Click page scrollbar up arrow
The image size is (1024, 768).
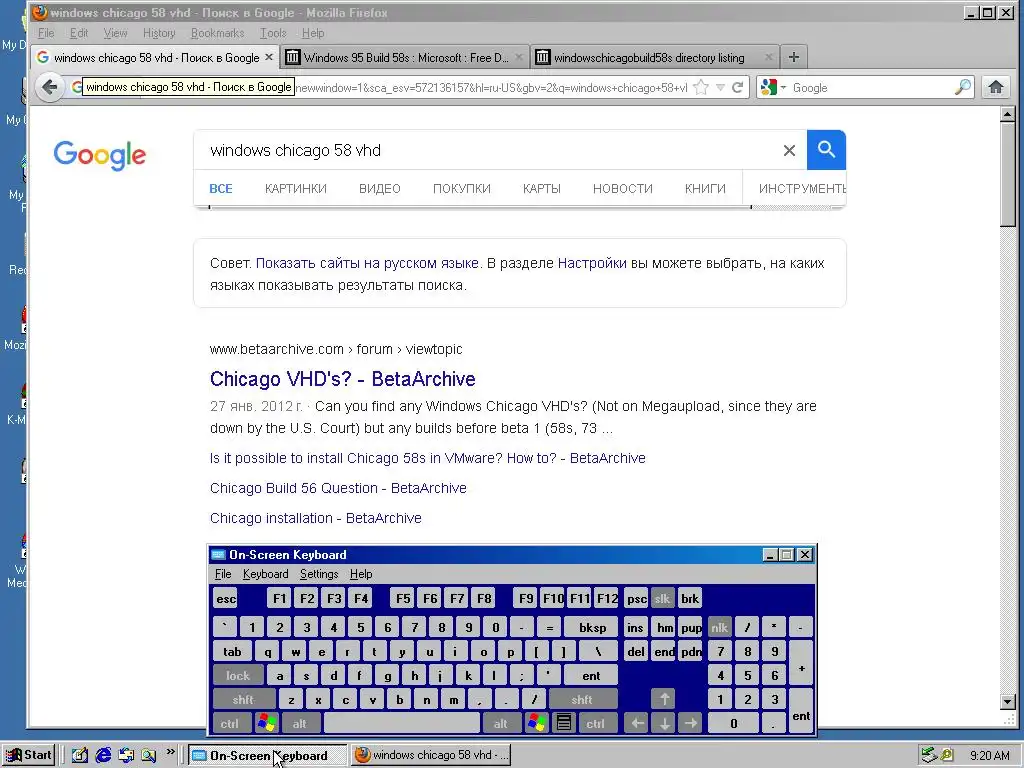pos(1008,114)
